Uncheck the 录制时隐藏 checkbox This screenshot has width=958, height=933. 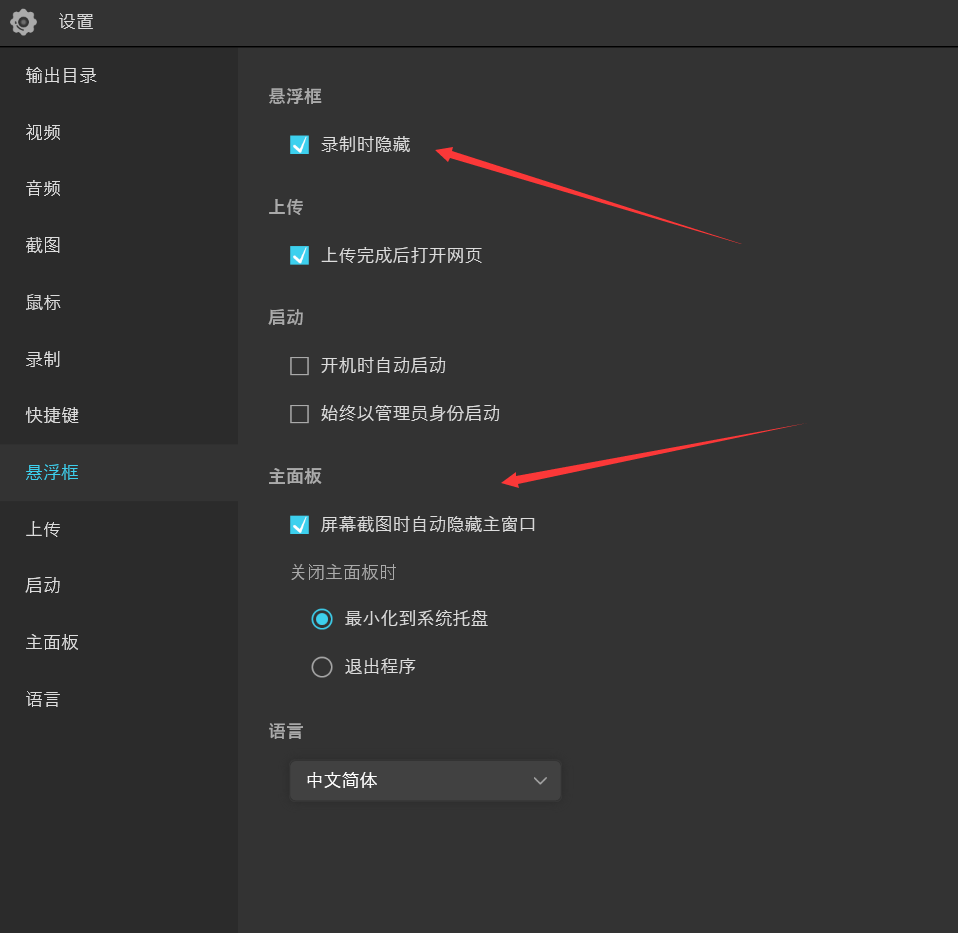coord(299,145)
